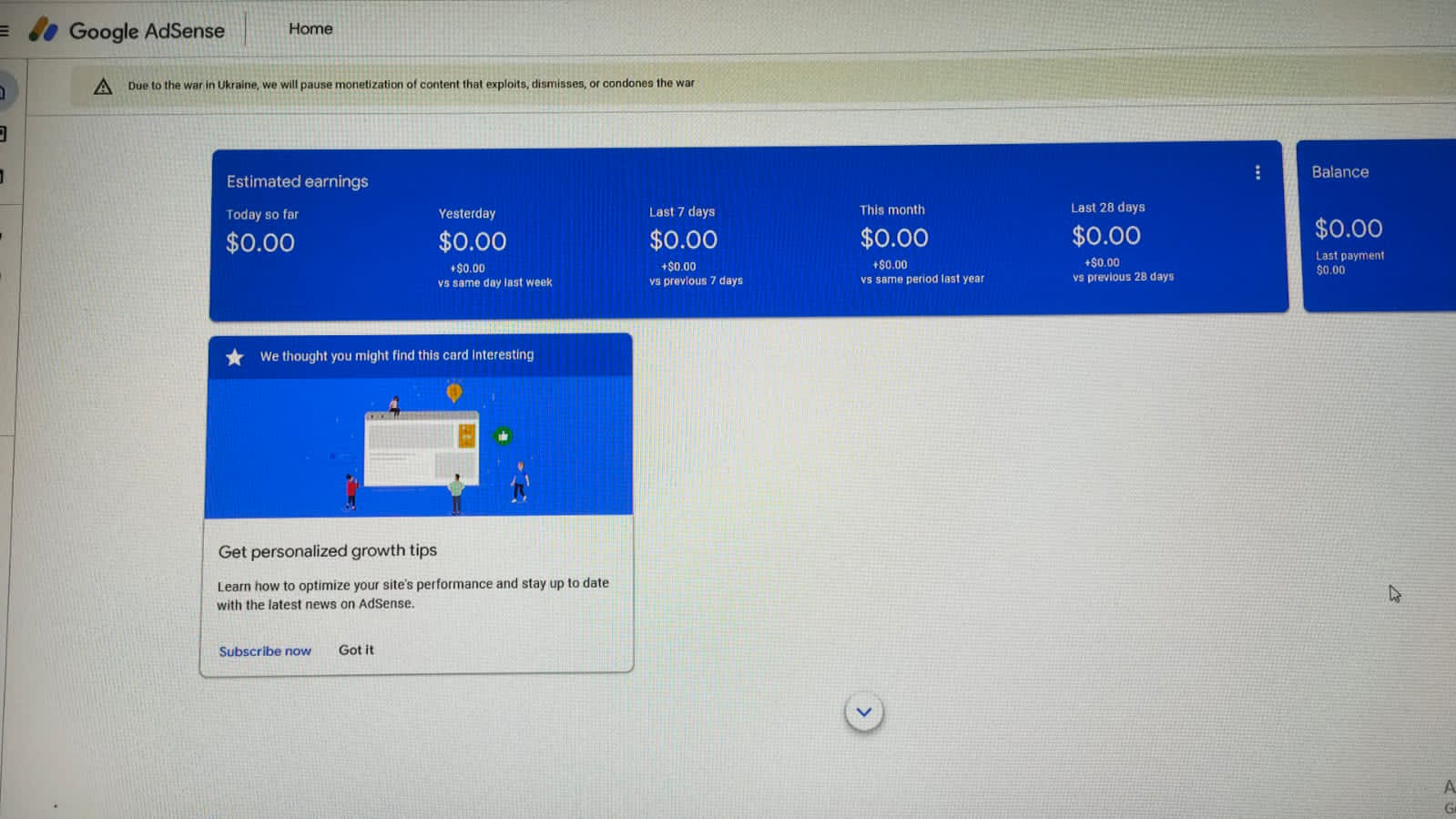Click 'Get personalized growth tips' heading
The image size is (1456, 819).
[327, 551]
